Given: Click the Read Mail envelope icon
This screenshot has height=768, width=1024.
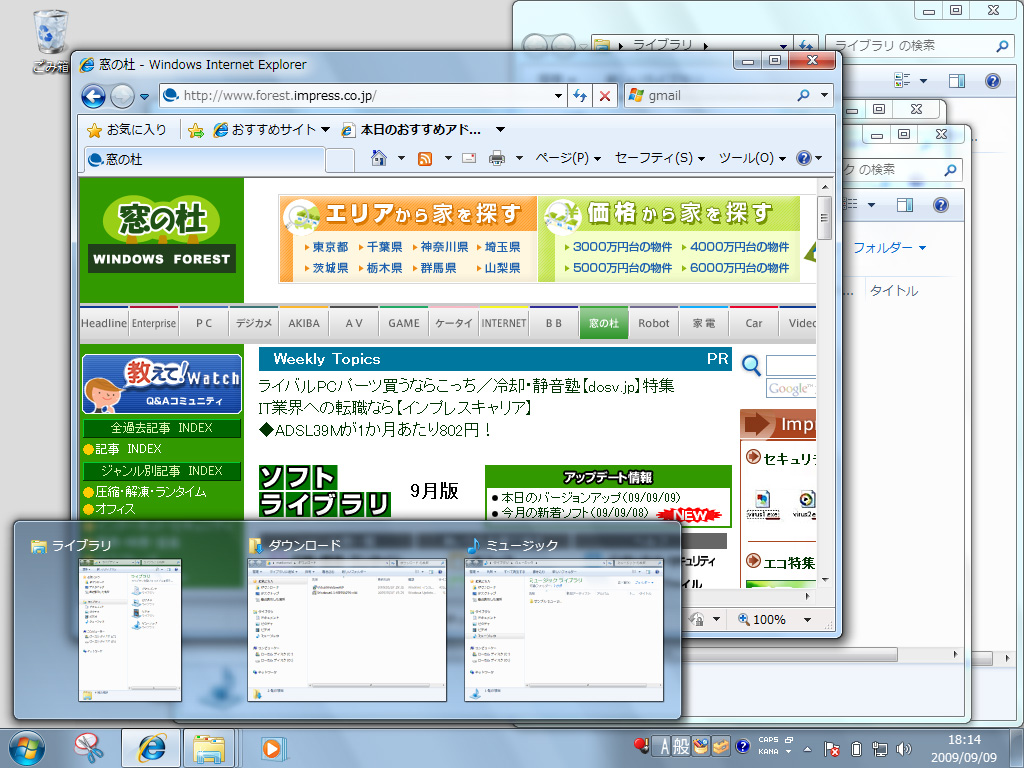Looking at the screenshot, I should tap(468, 157).
